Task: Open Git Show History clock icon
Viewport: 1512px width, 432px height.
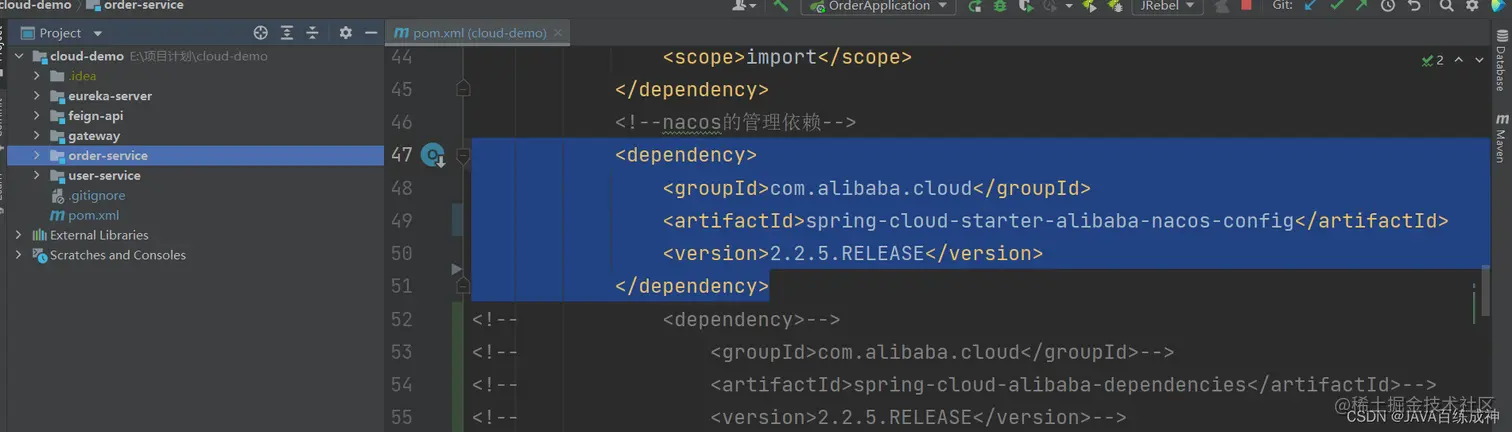Action: 1388,6
